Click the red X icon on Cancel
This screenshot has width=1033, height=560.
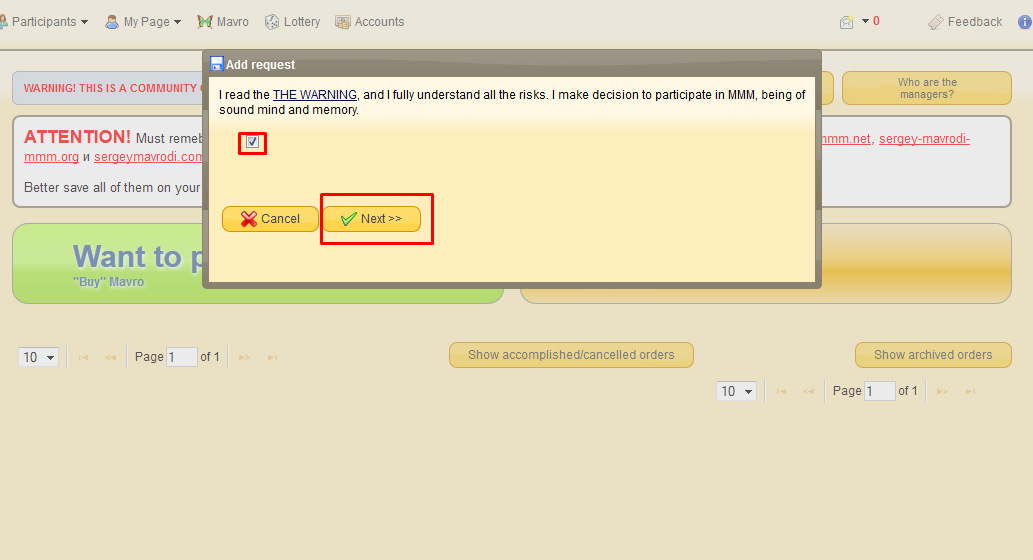point(248,219)
